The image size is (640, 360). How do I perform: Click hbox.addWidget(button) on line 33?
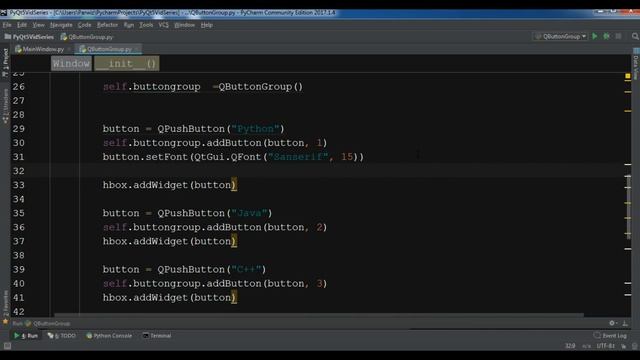169,185
